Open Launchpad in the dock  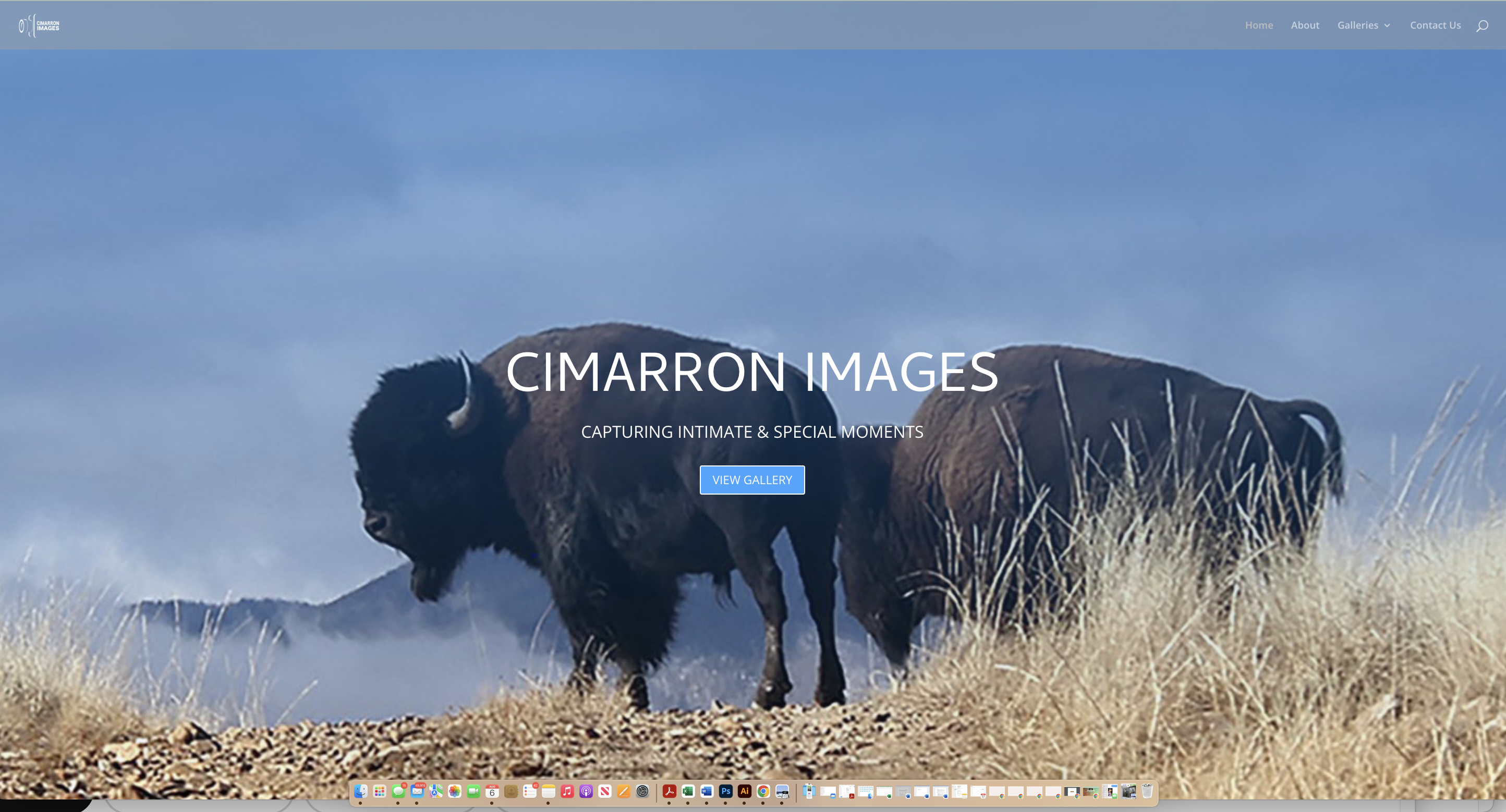(x=380, y=791)
